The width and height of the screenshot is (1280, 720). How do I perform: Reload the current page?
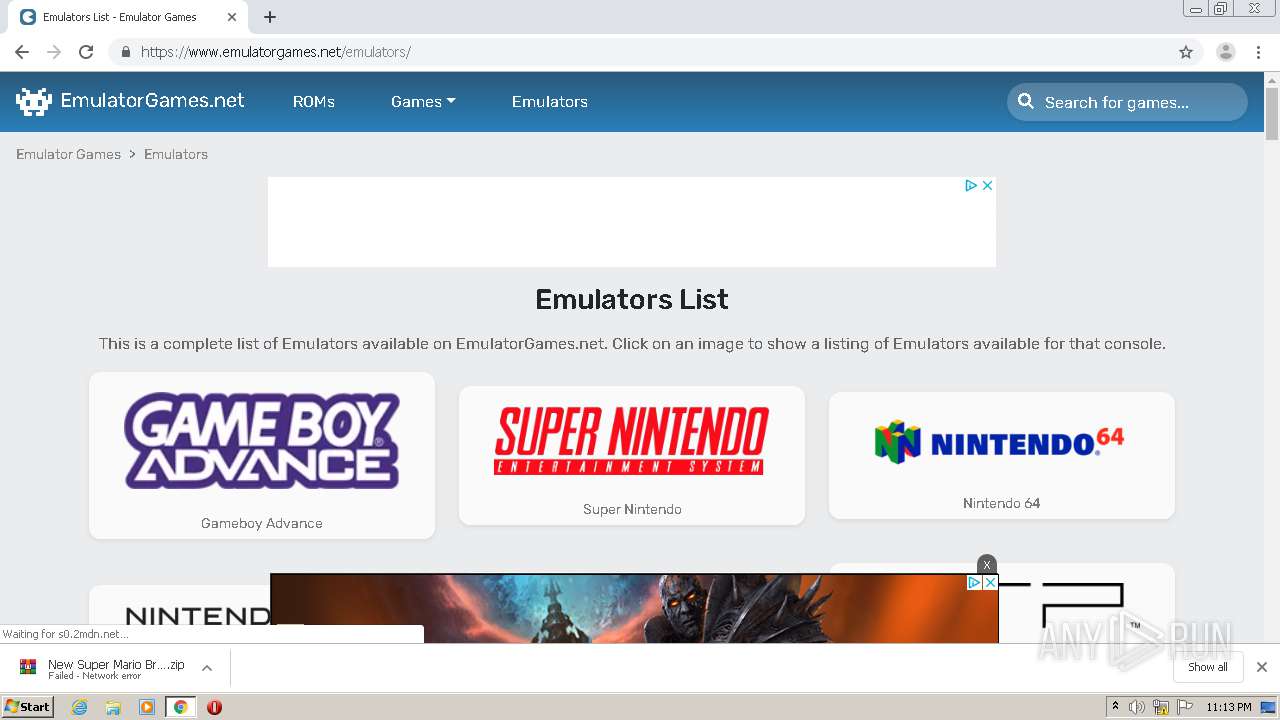point(86,52)
